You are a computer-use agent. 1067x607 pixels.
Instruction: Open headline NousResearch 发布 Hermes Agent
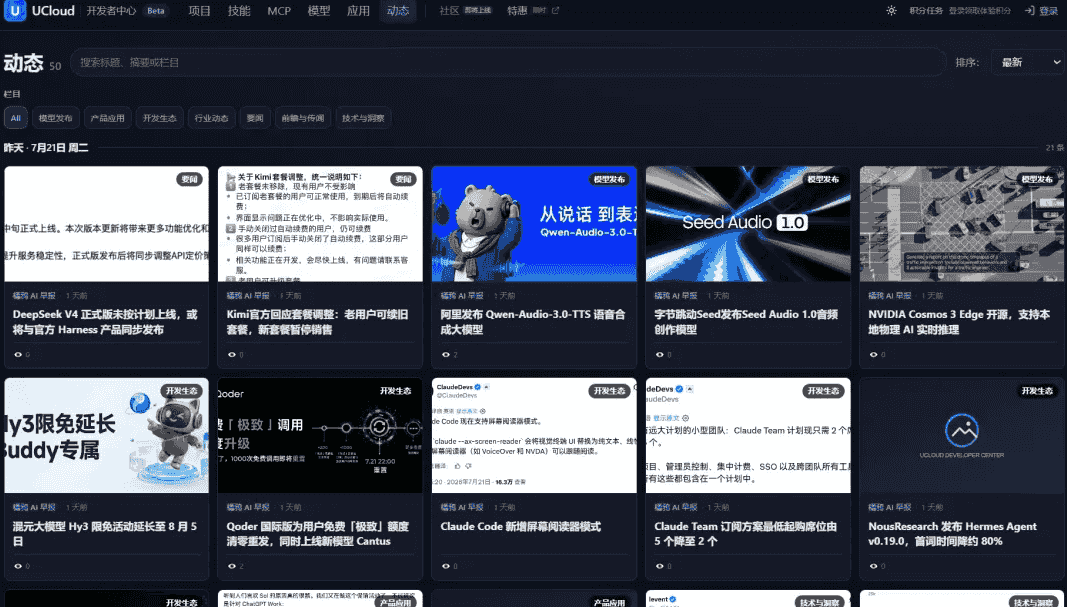[x=953, y=534]
